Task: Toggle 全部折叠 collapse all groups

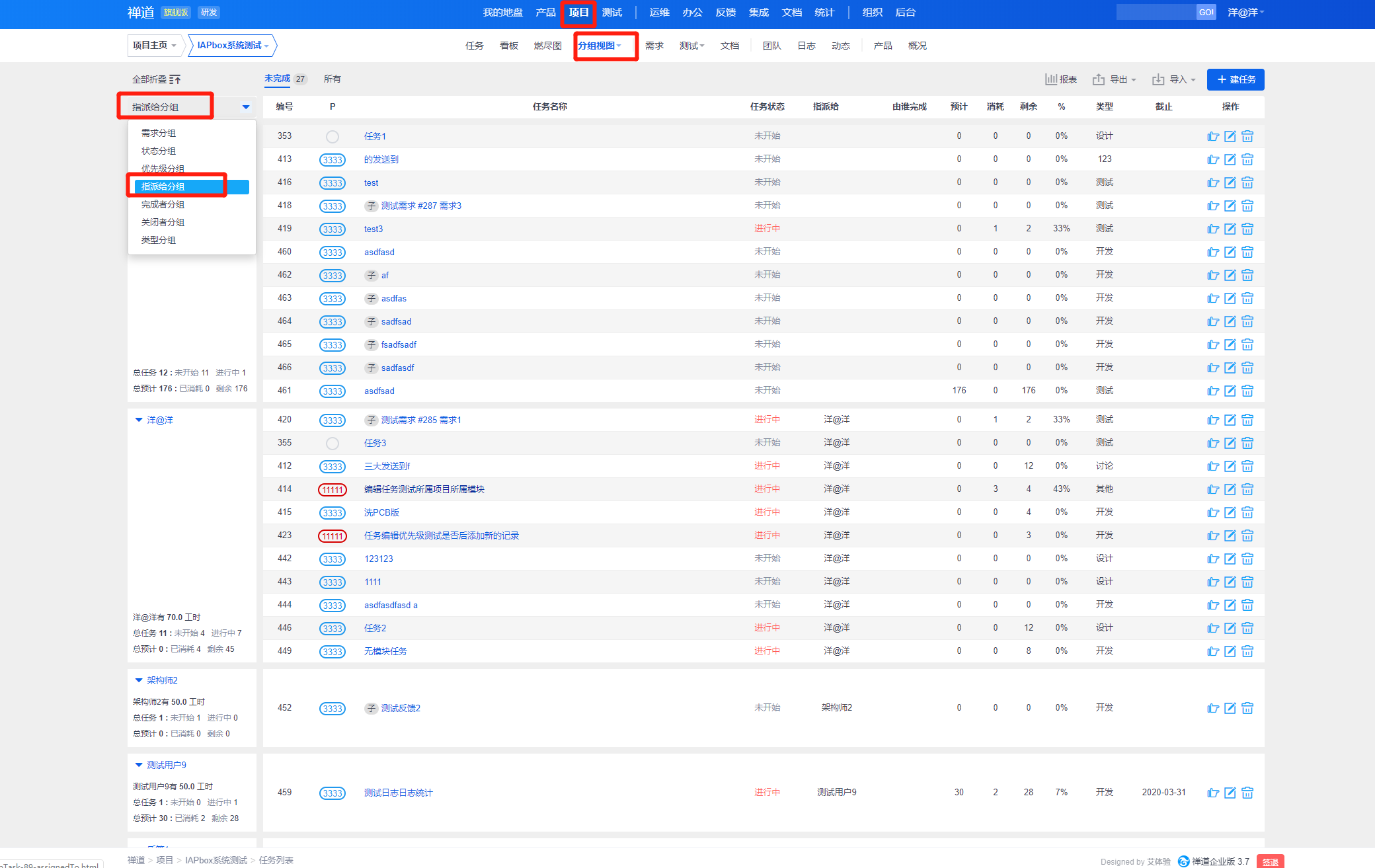Action: click(x=156, y=79)
